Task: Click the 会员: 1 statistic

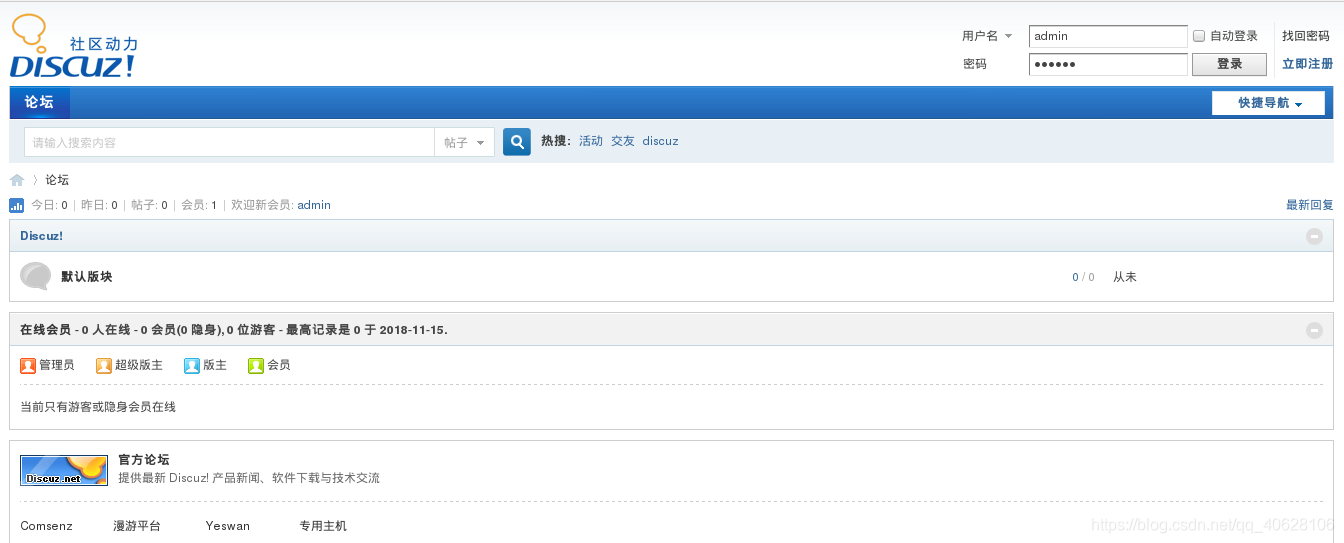Action: point(199,205)
